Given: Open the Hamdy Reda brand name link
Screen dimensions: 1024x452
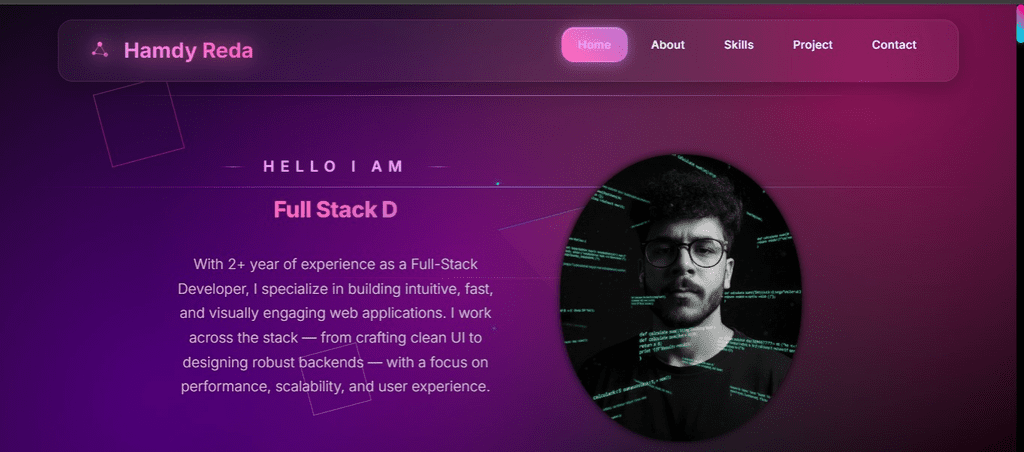Looking at the screenshot, I should (x=188, y=50).
